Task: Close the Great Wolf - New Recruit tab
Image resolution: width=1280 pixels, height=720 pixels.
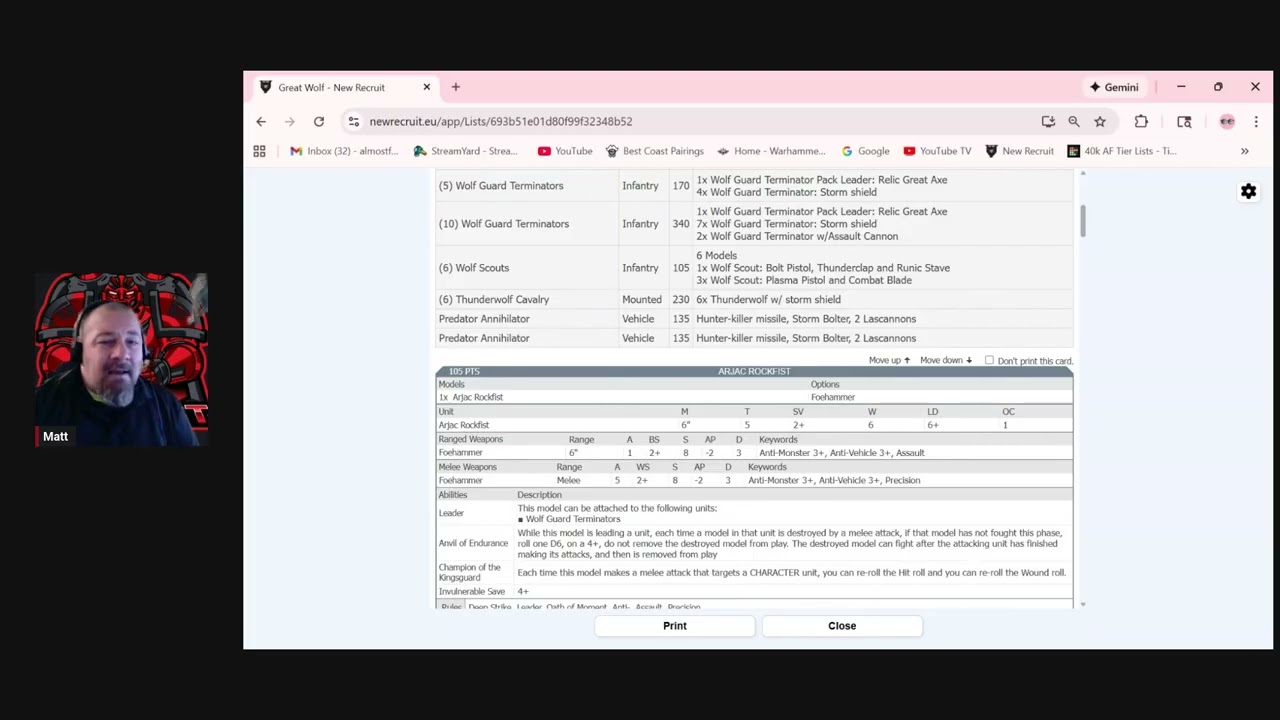Action: tap(426, 87)
